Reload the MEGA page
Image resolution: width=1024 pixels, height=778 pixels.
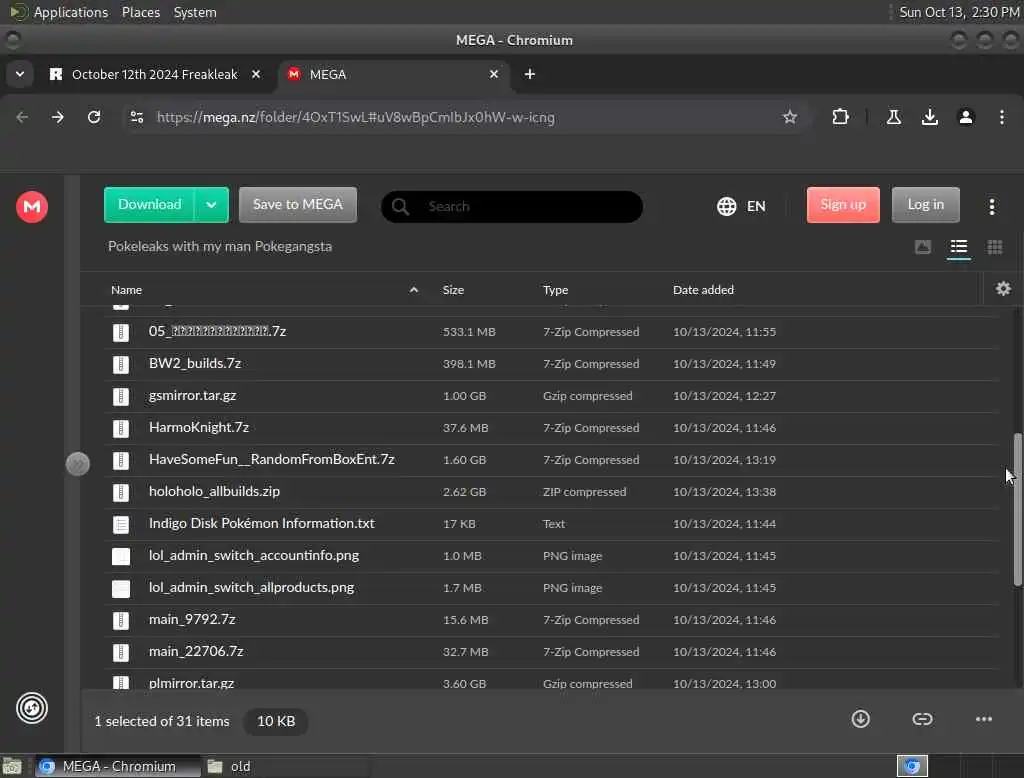(94, 117)
